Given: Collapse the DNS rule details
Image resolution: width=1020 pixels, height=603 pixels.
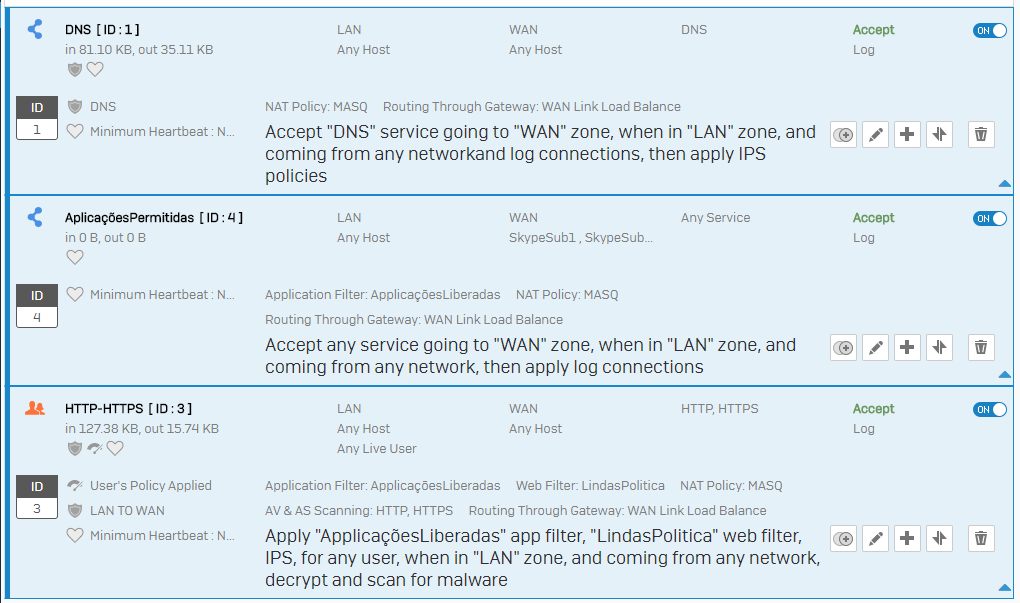Looking at the screenshot, I should [1003, 184].
